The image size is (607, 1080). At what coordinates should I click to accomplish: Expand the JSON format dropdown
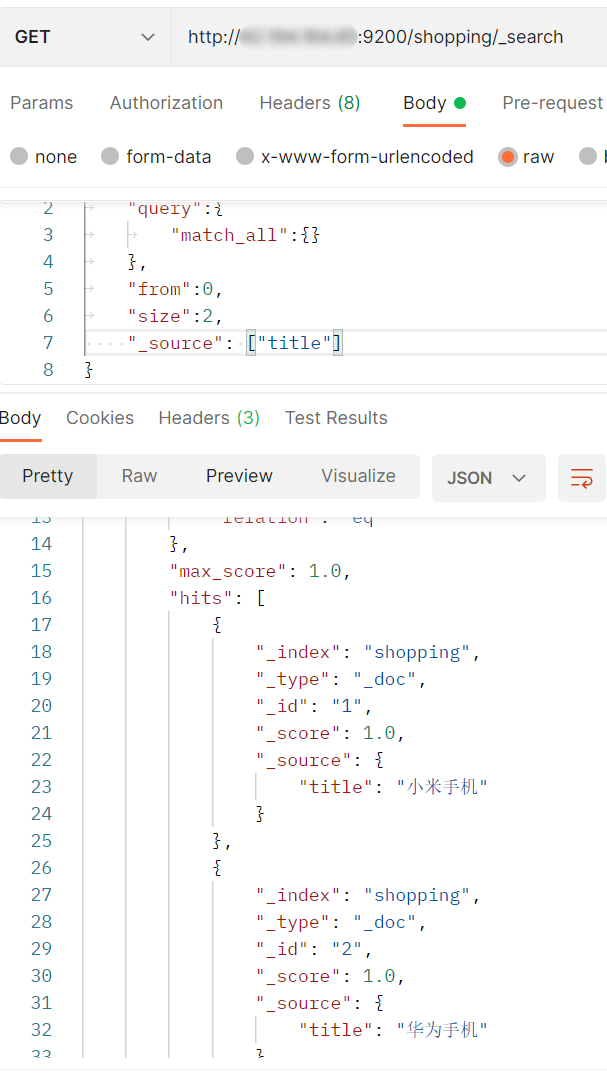point(487,477)
